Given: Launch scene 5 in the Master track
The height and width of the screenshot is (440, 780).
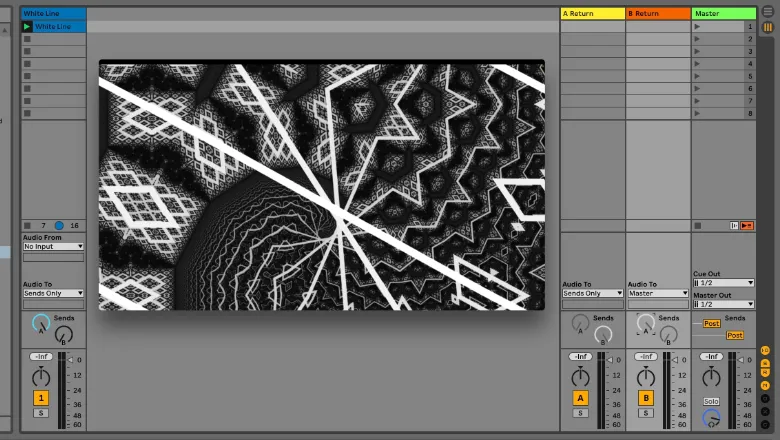Looking at the screenshot, I should (697, 76).
